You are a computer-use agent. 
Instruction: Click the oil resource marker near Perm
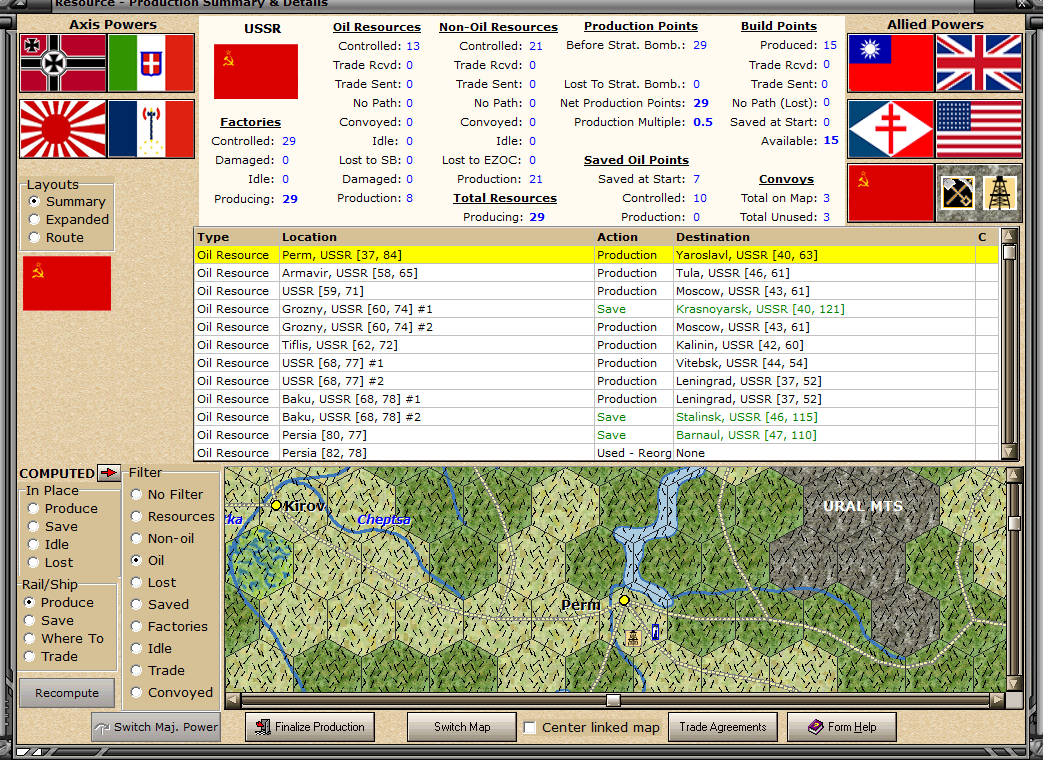point(633,638)
